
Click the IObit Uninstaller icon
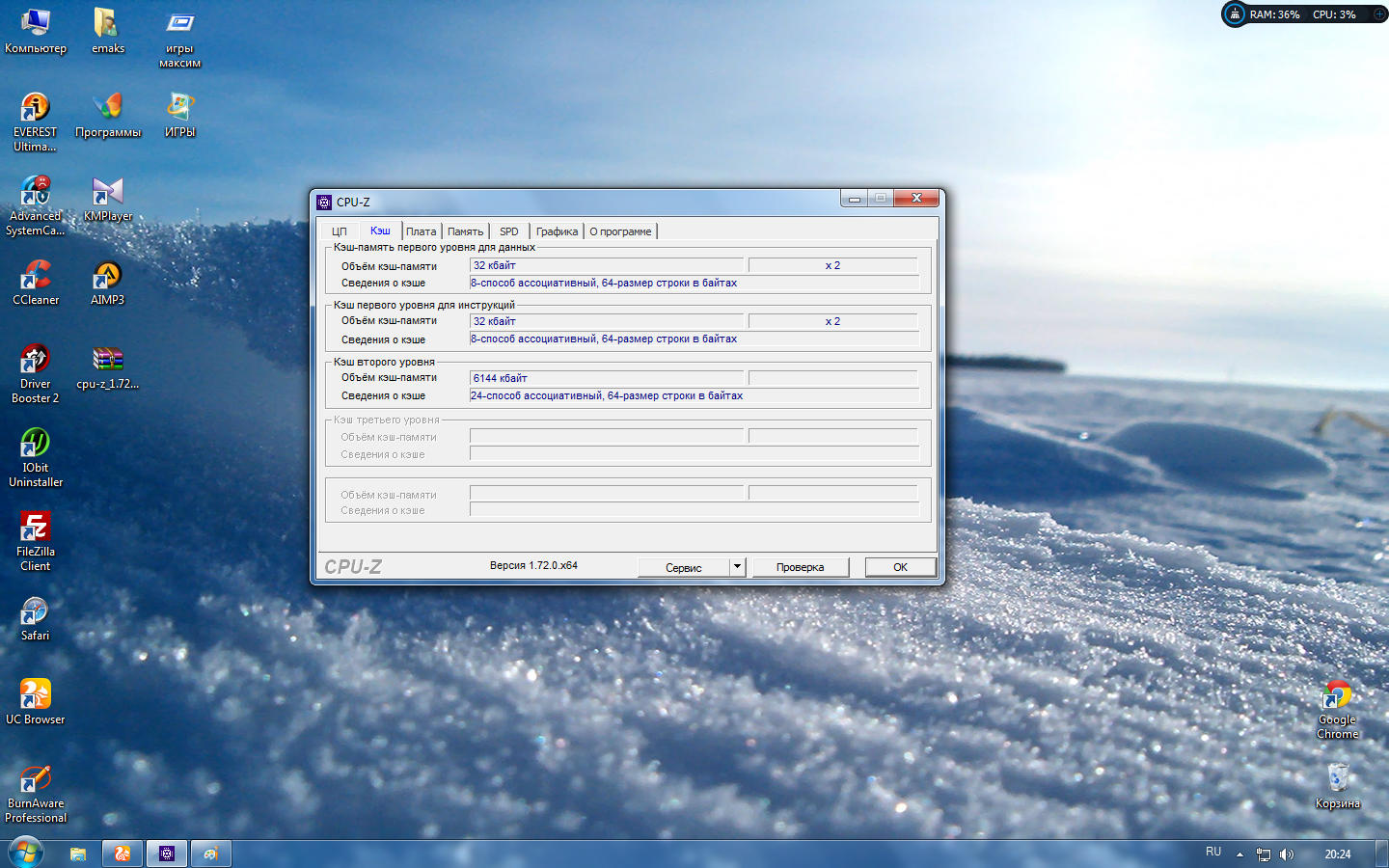[x=36, y=444]
